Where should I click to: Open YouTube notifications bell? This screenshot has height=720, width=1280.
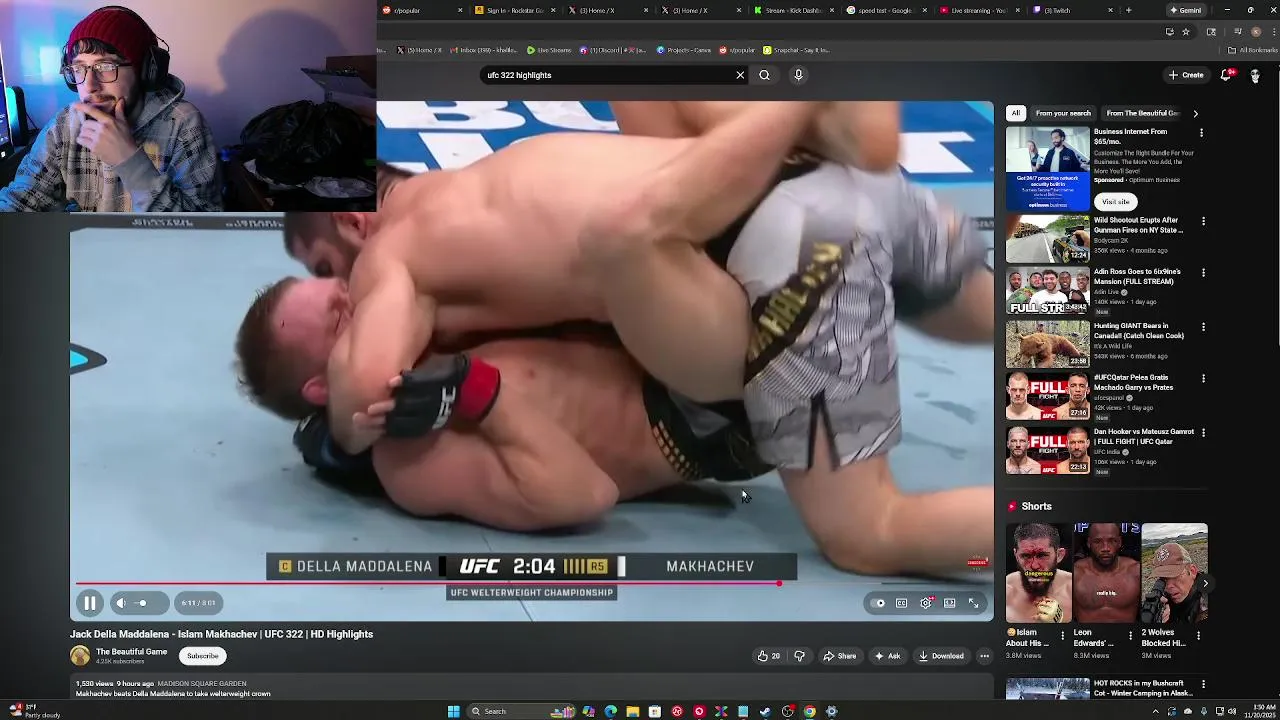click(1227, 75)
